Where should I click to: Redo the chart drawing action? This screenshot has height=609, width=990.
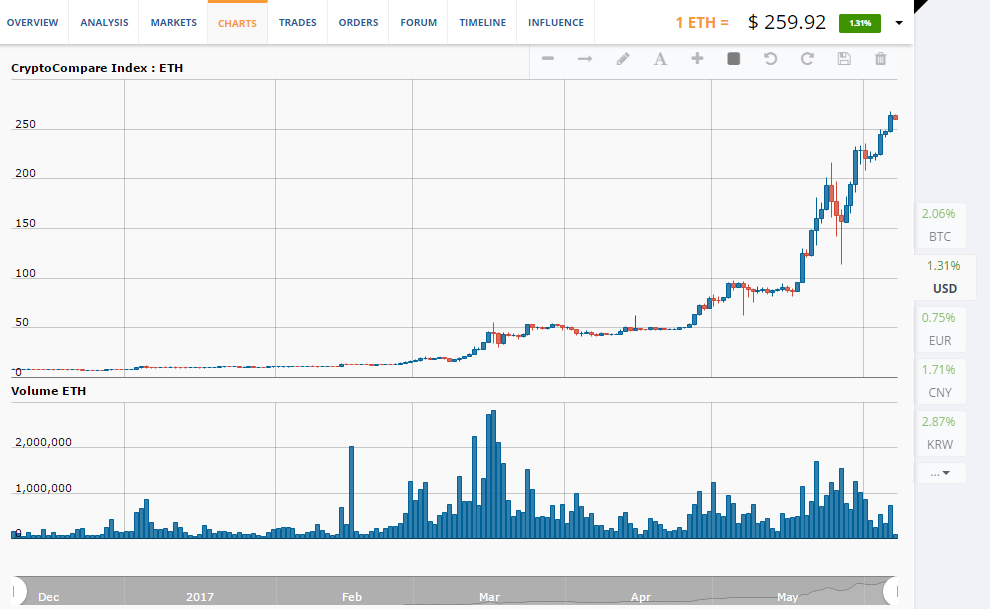807,59
